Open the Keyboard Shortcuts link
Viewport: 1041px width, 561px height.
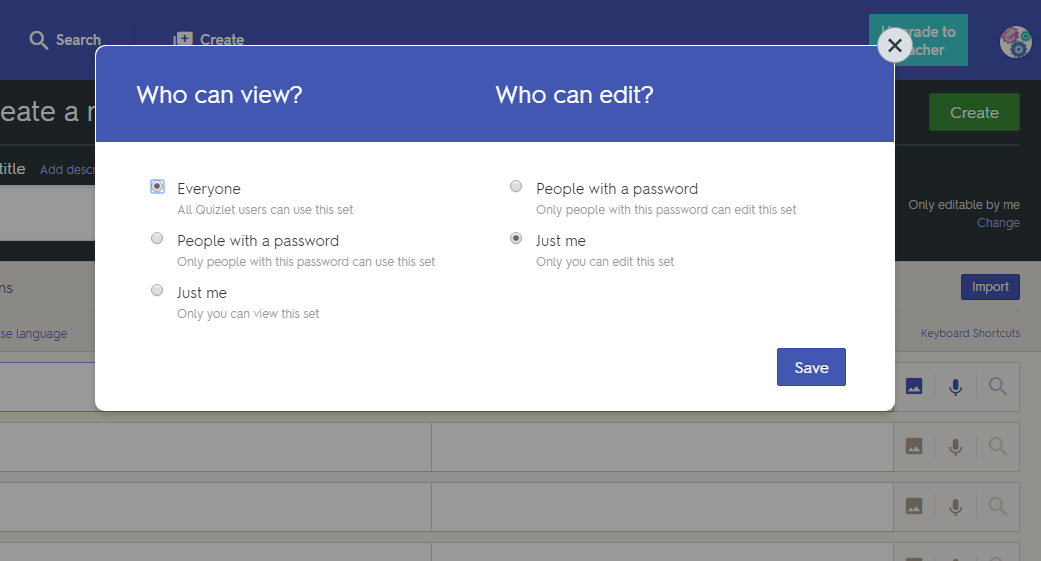[x=970, y=333]
